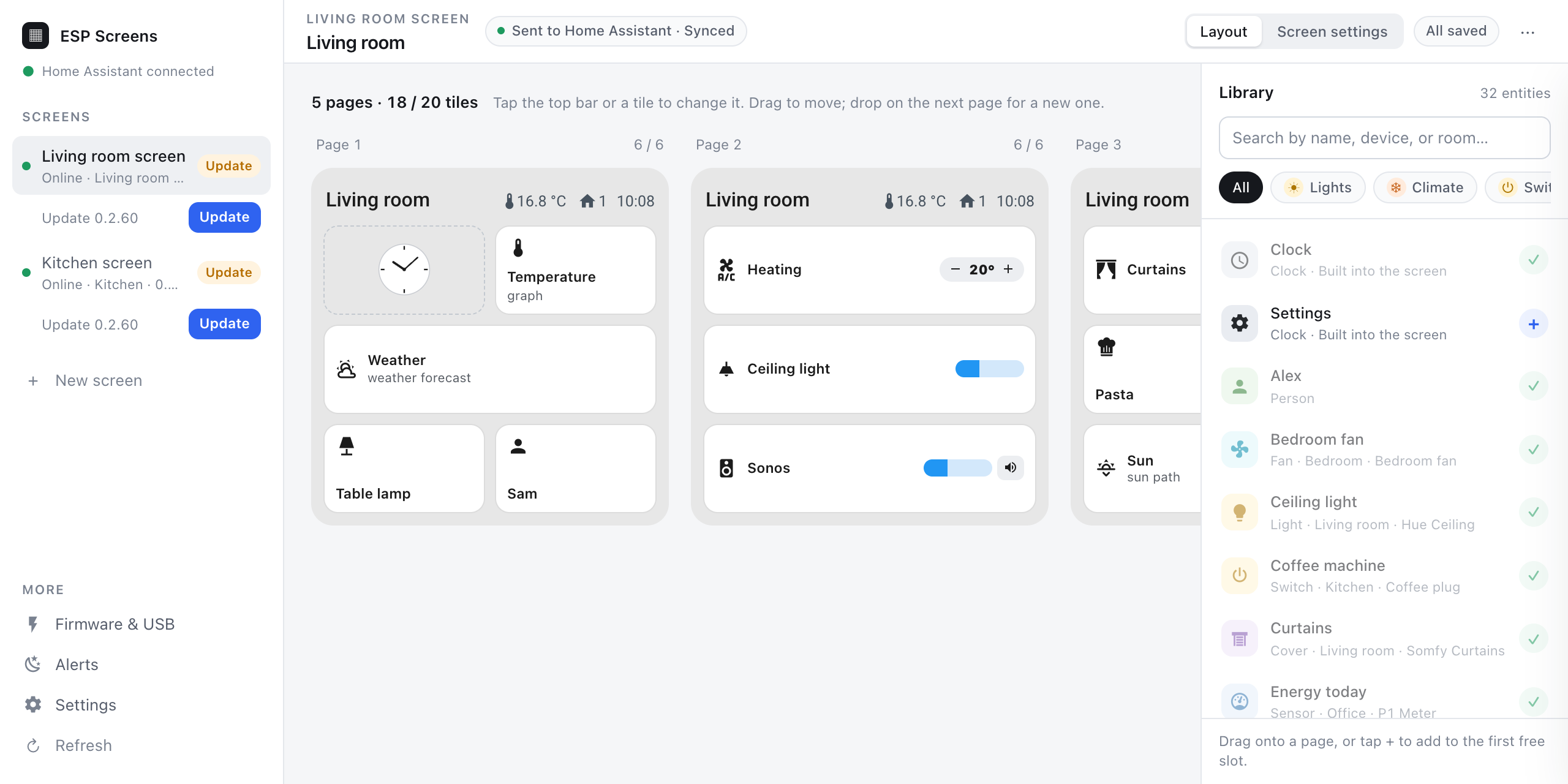Switch to the Screen settings tab

pos(1332,32)
